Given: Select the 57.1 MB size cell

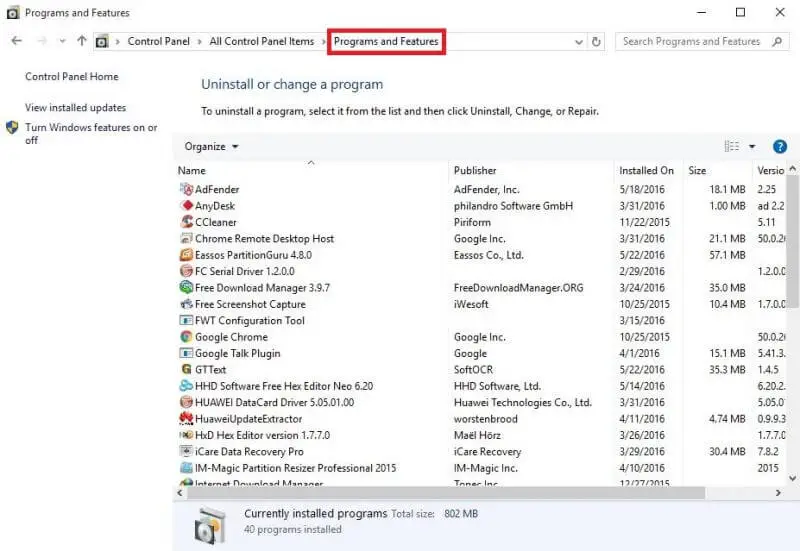Looking at the screenshot, I should tap(727, 255).
